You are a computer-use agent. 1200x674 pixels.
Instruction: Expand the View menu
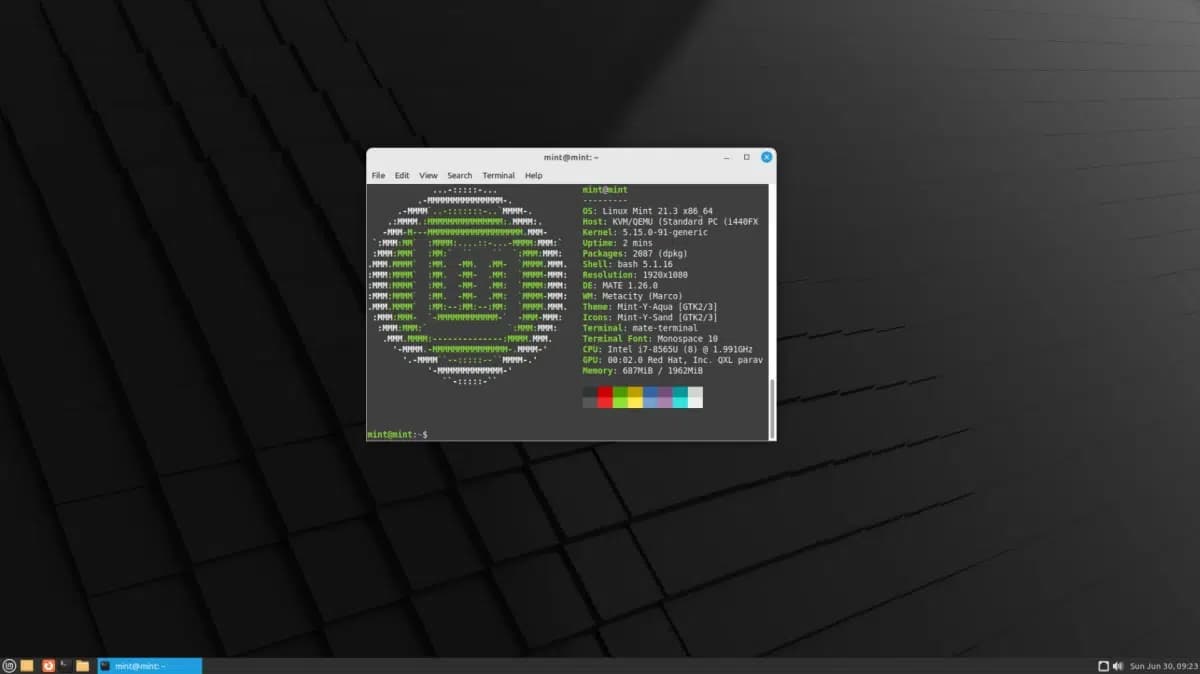click(428, 175)
